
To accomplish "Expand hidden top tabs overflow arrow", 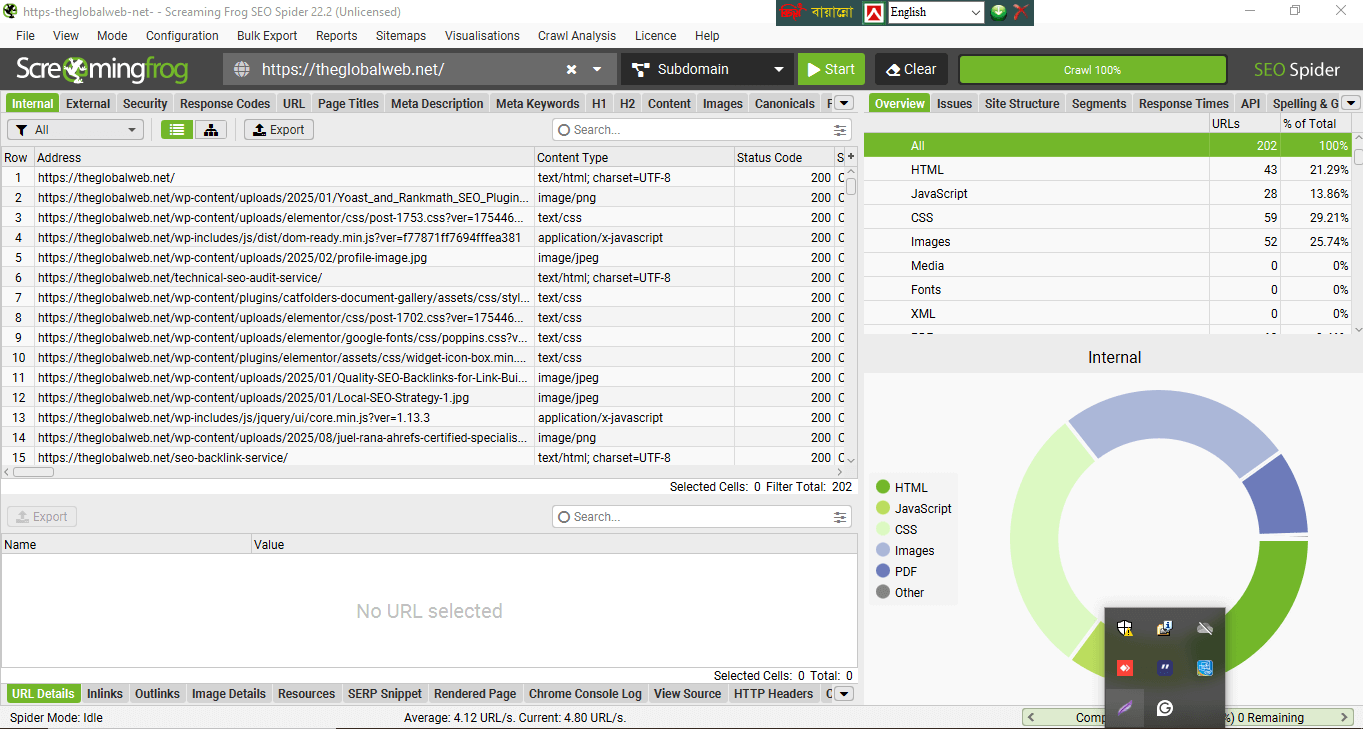I will click(x=843, y=103).
